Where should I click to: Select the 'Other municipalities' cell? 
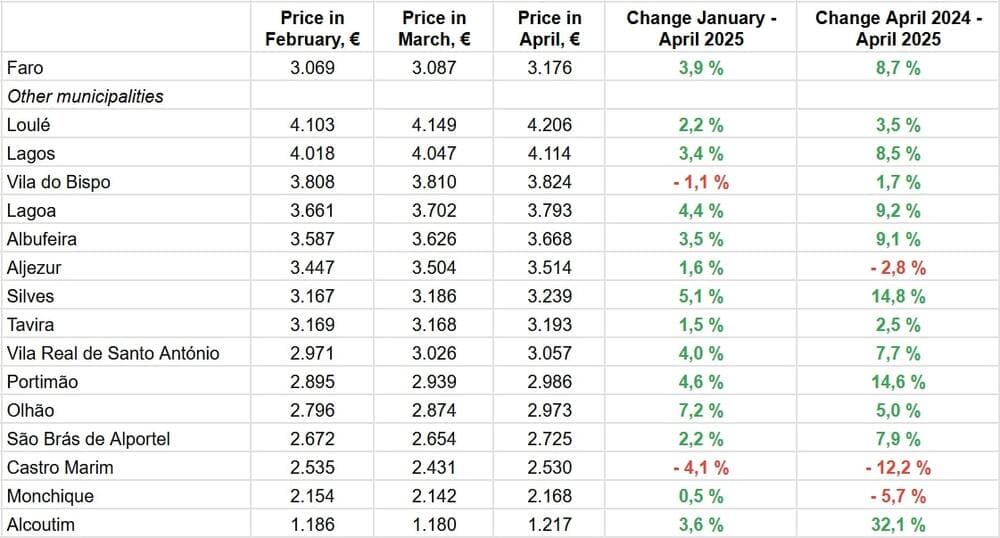click(85, 97)
